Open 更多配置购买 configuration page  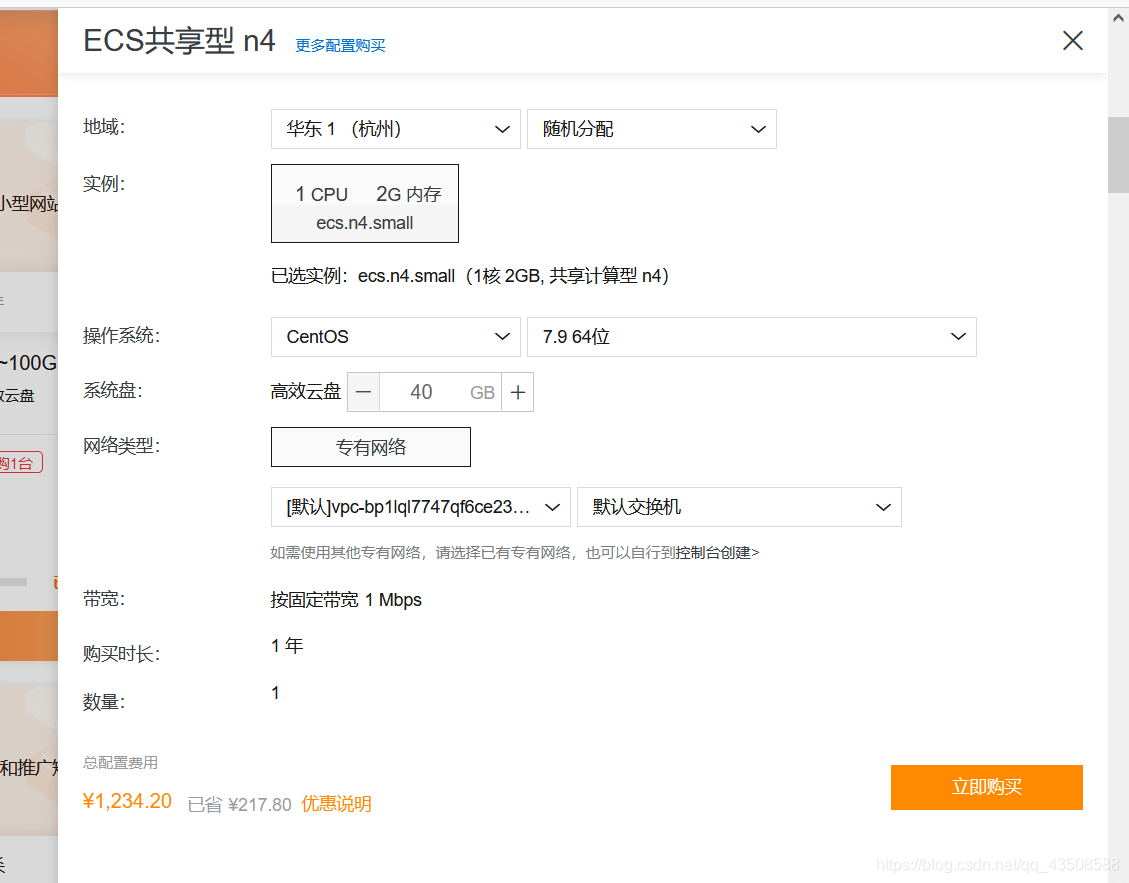click(x=339, y=45)
